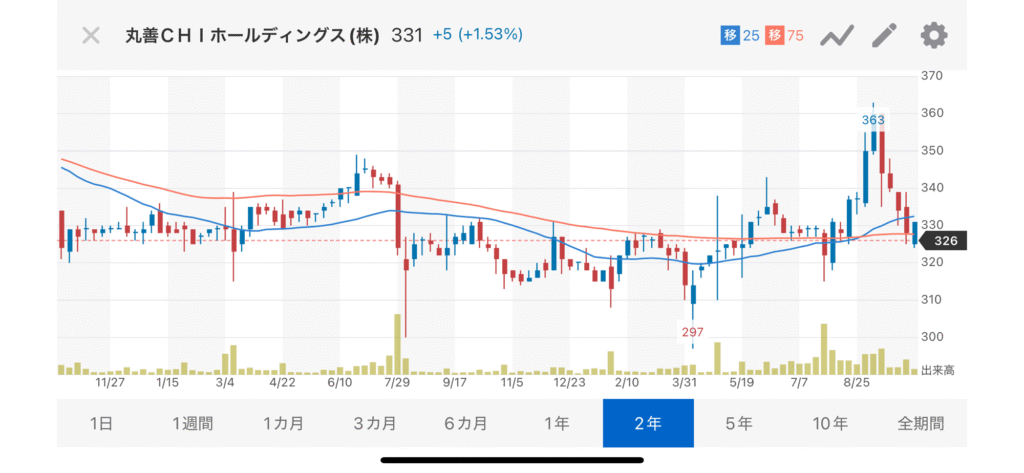Image resolution: width=1024 pixels, height=473 pixels.
Task: Tap the 297 low price marker
Action: [693, 331]
